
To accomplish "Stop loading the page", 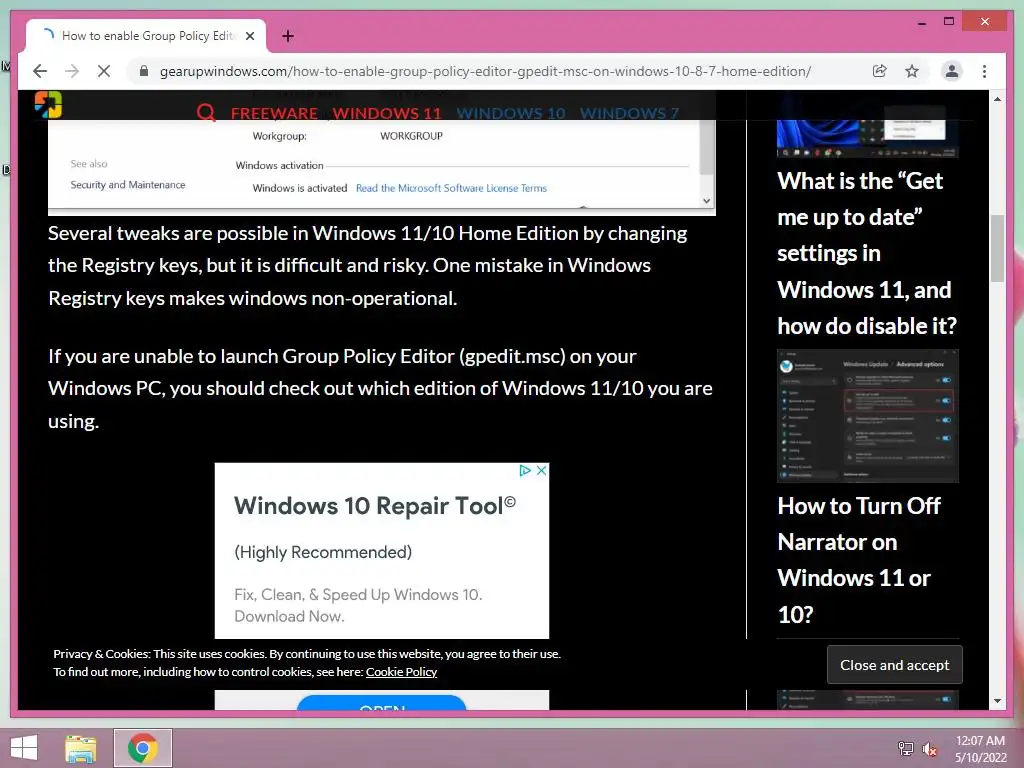I will point(104,71).
